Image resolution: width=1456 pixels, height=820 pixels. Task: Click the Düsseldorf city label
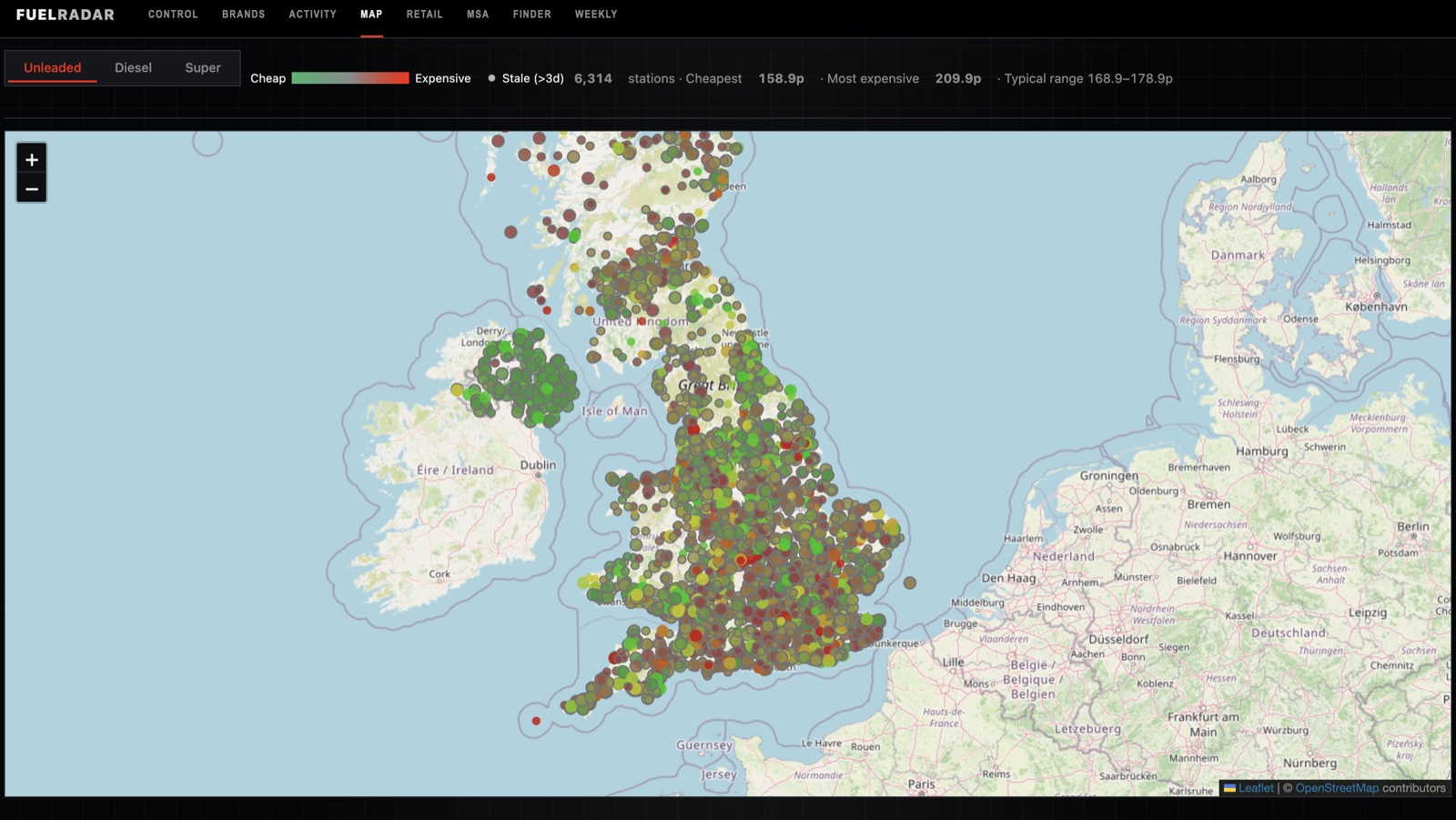pos(1118,639)
